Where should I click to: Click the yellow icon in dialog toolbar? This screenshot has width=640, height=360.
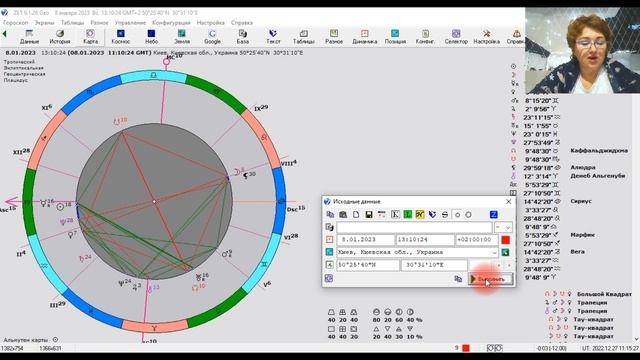[x=420, y=215]
